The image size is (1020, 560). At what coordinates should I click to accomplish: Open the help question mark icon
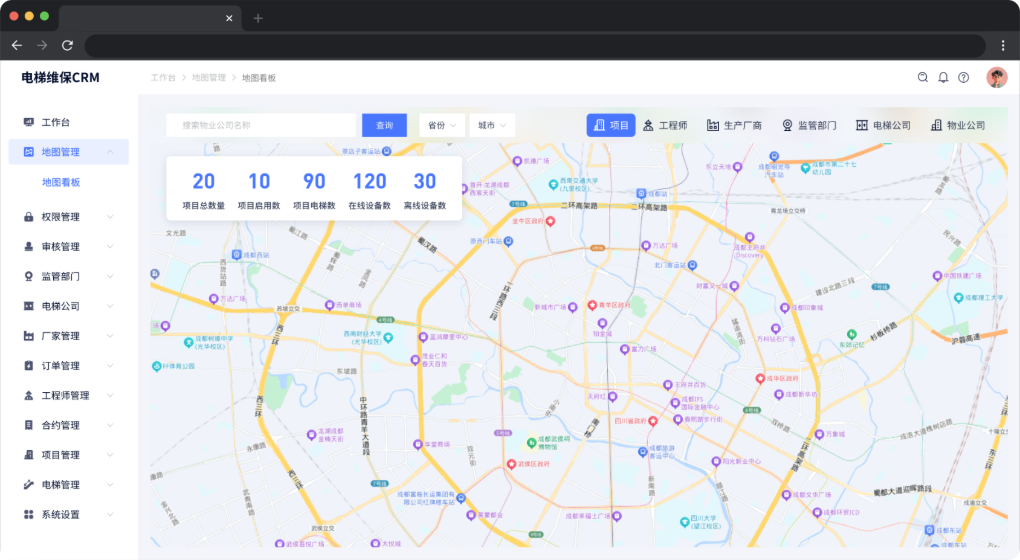coord(963,77)
